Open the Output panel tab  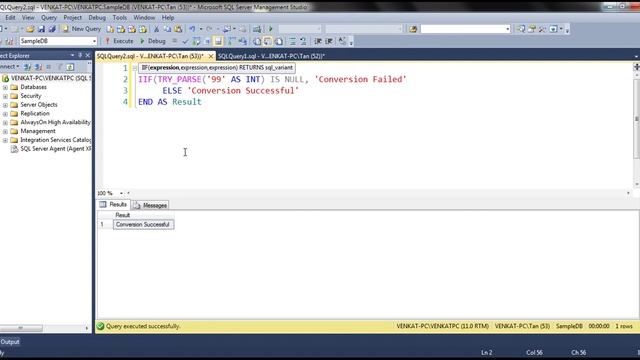click(10, 342)
